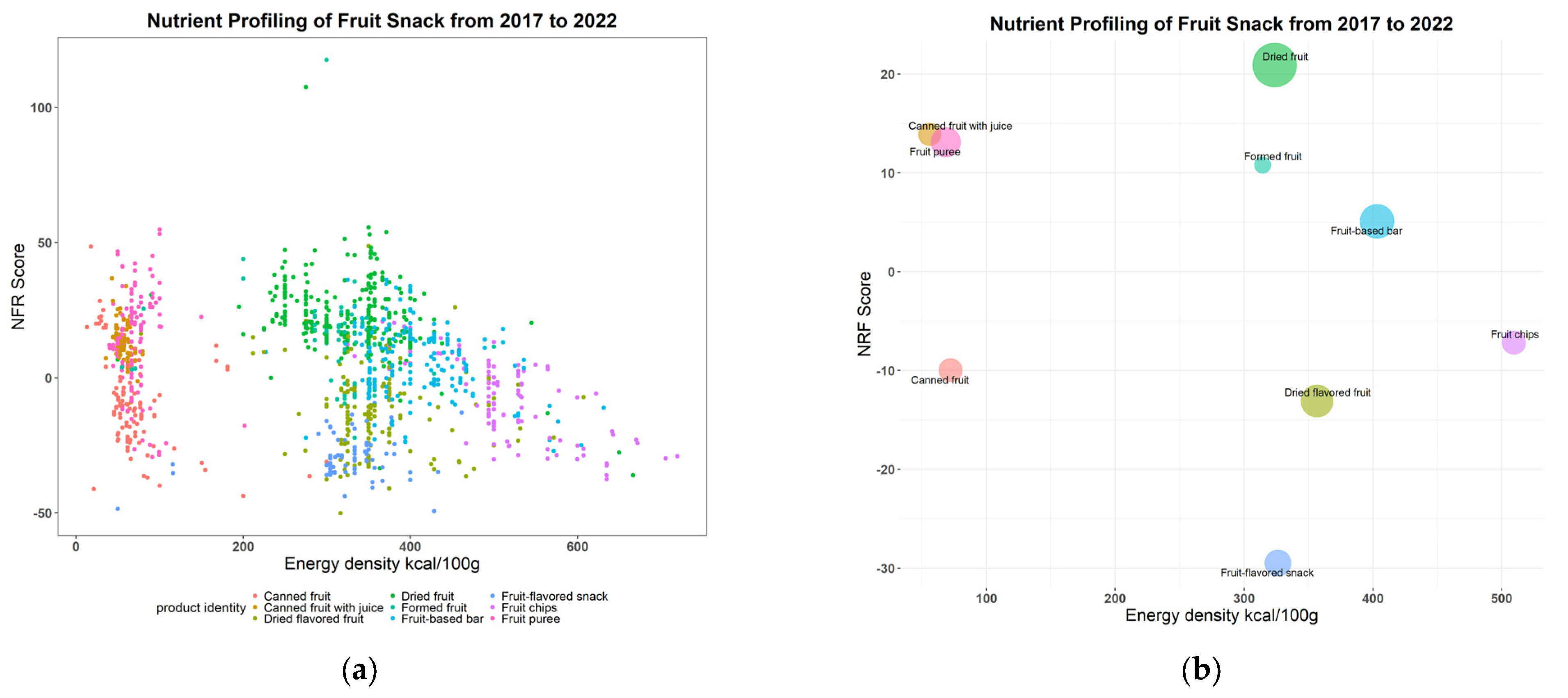Image resolution: width=1568 pixels, height=698 pixels.
Task: Click the Canned fruit color swatch in legend
Action: [x=255, y=596]
